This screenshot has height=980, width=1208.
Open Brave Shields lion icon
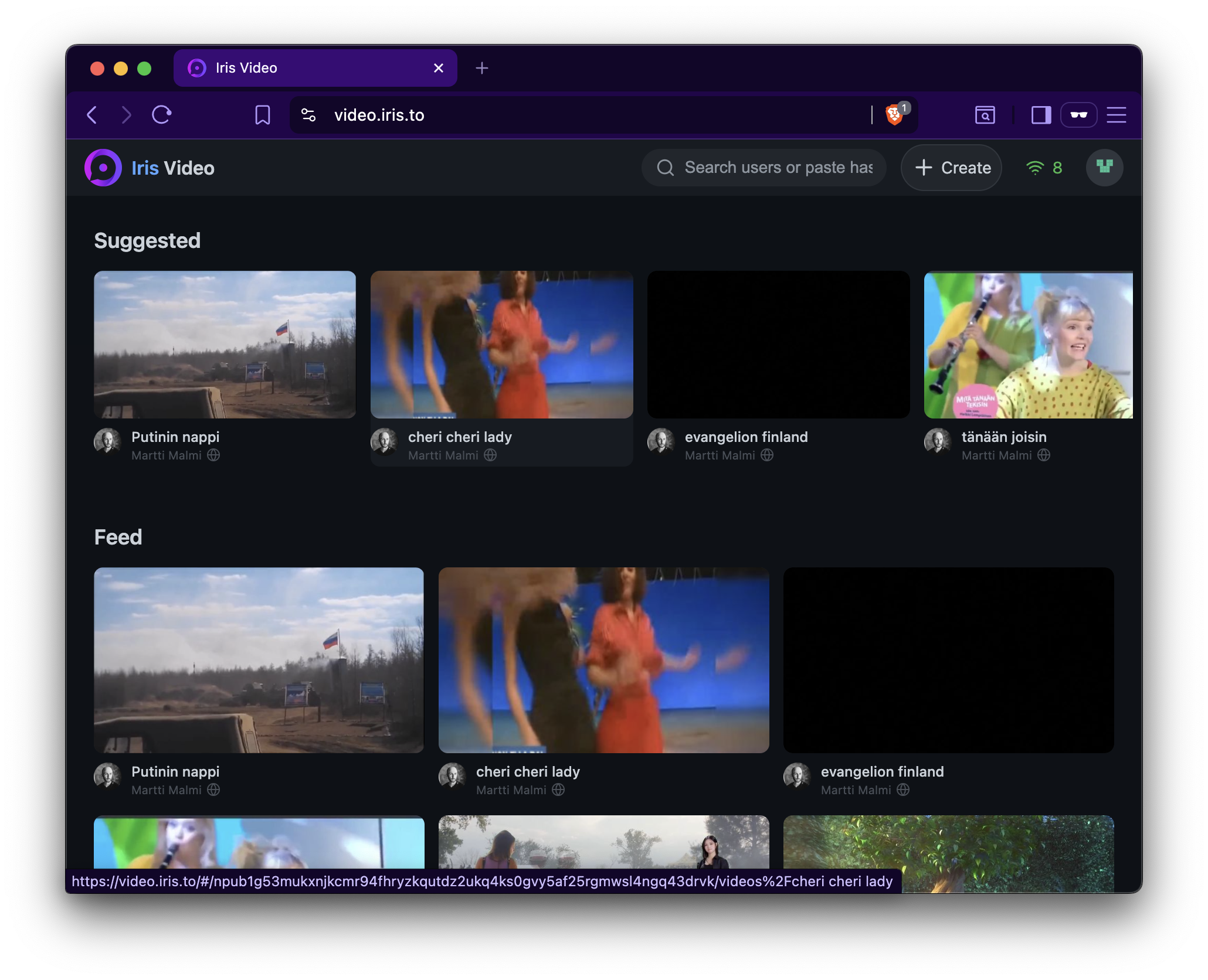click(x=894, y=115)
